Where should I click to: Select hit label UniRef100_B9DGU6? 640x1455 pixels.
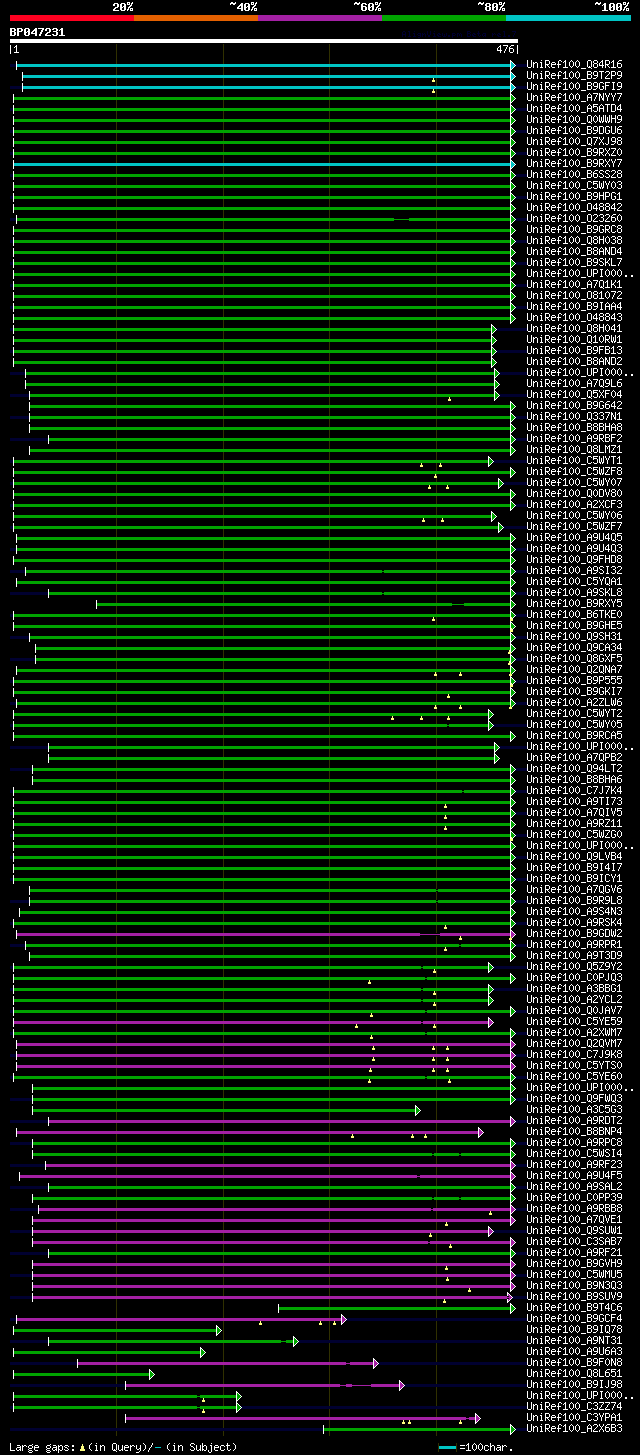tap(574, 130)
